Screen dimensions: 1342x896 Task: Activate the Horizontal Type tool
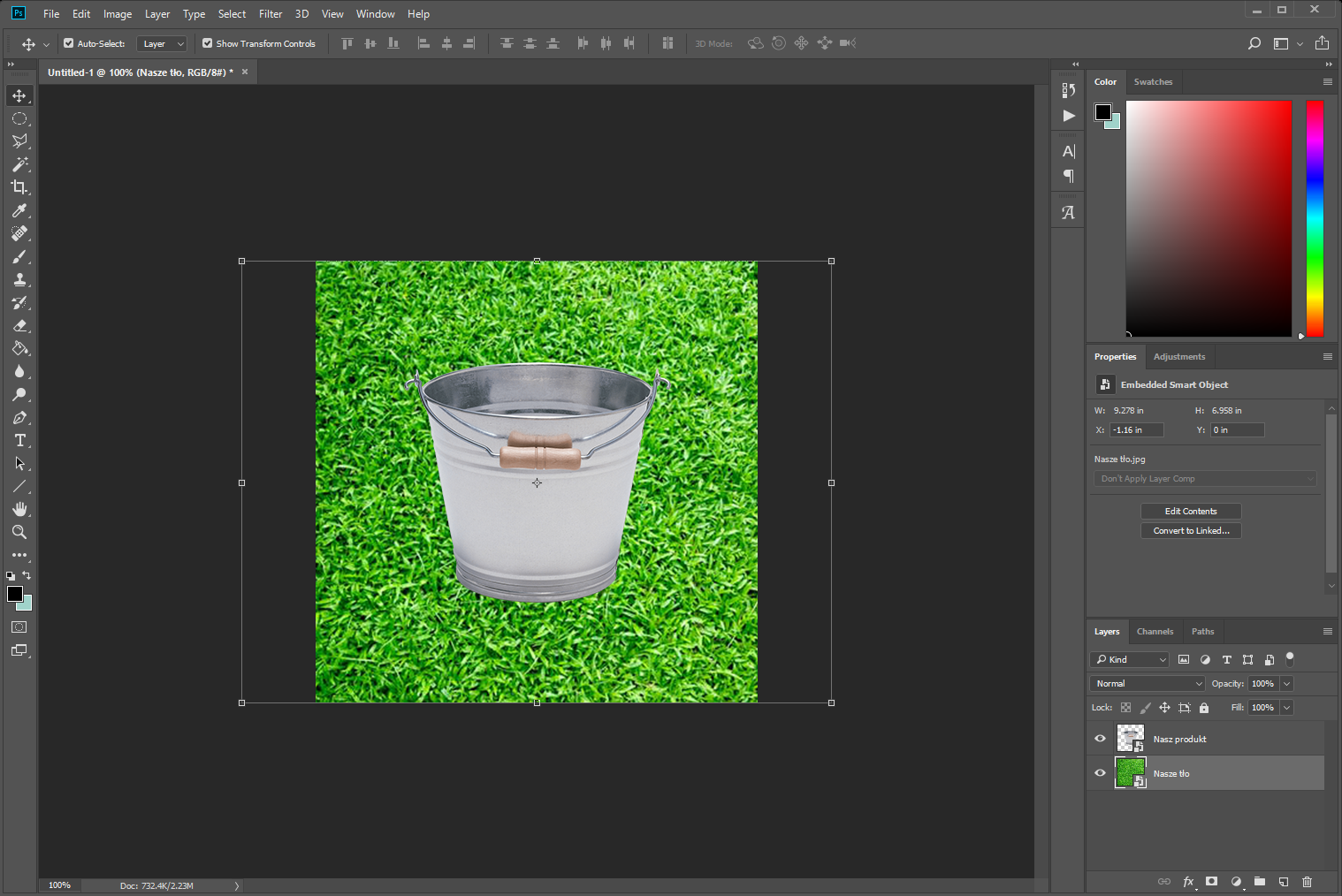point(19,440)
